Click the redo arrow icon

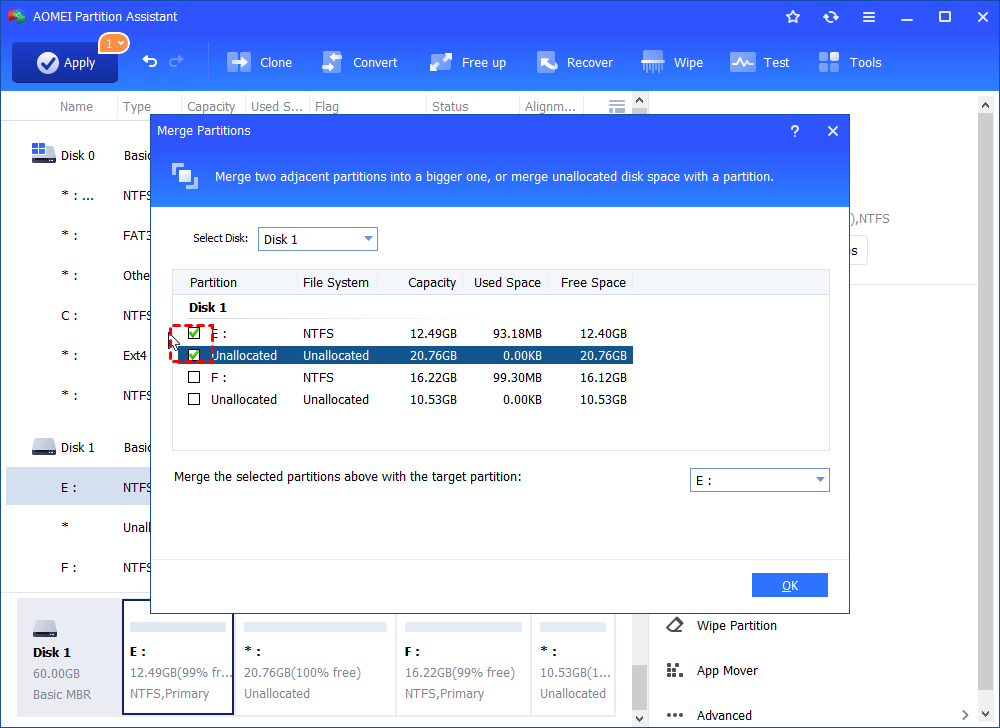point(176,61)
